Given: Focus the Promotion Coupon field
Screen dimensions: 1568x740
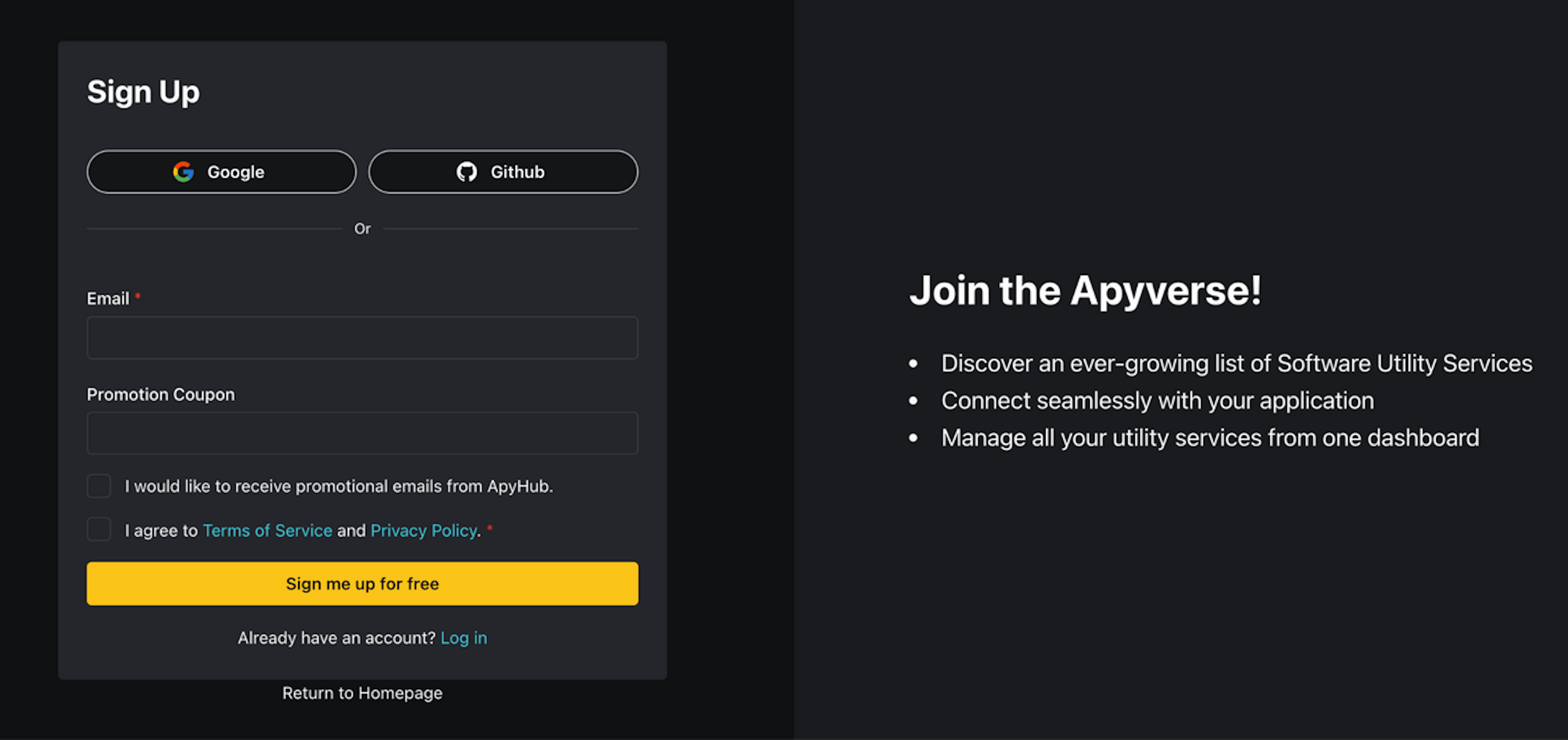Looking at the screenshot, I should click(362, 433).
